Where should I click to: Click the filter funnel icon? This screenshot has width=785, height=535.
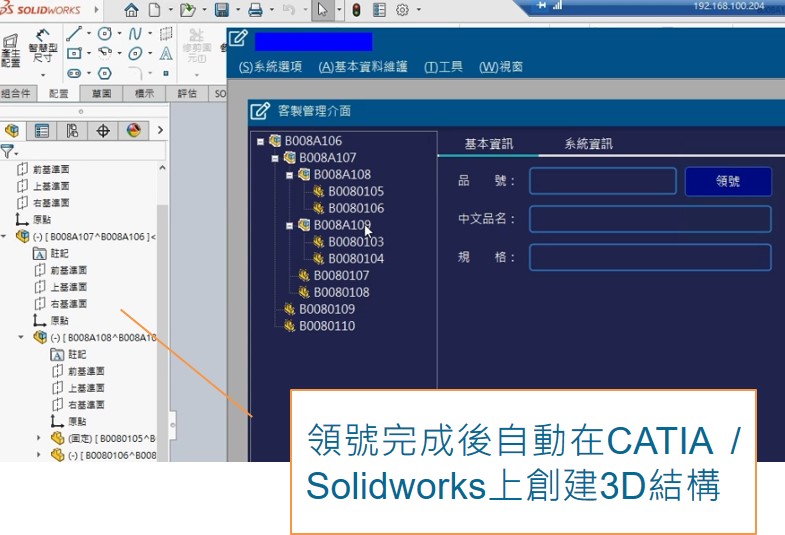coord(7,151)
